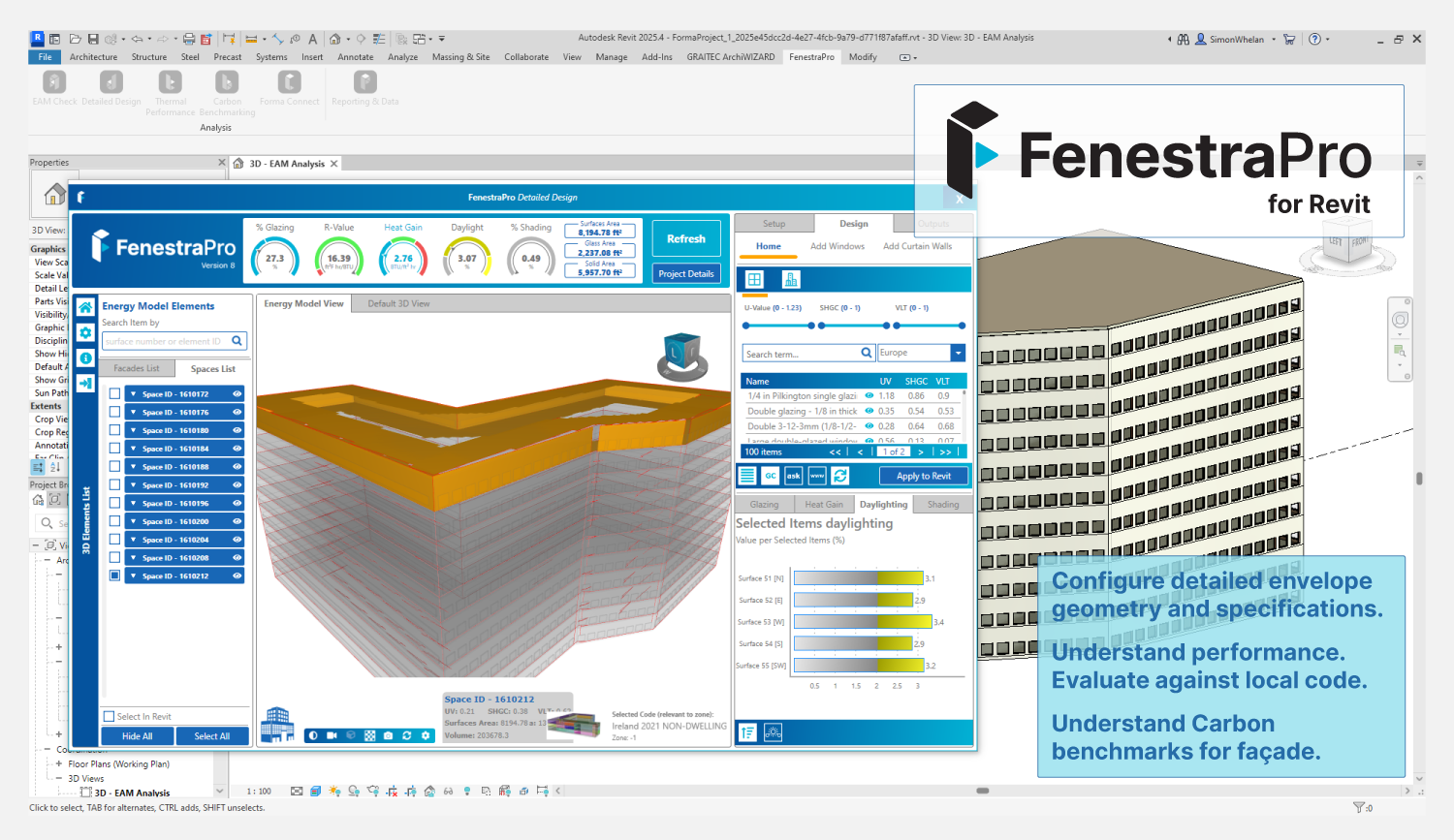The width and height of the screenshot is (1454, 840).
Task: Toggle eye icon for Double glazing 1/8 row
Action: click(869, 411)
